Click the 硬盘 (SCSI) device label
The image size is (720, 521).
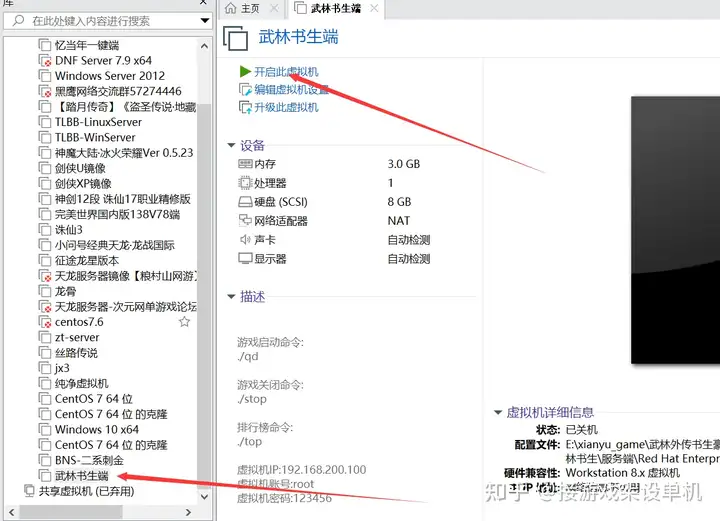pos(281,202)
